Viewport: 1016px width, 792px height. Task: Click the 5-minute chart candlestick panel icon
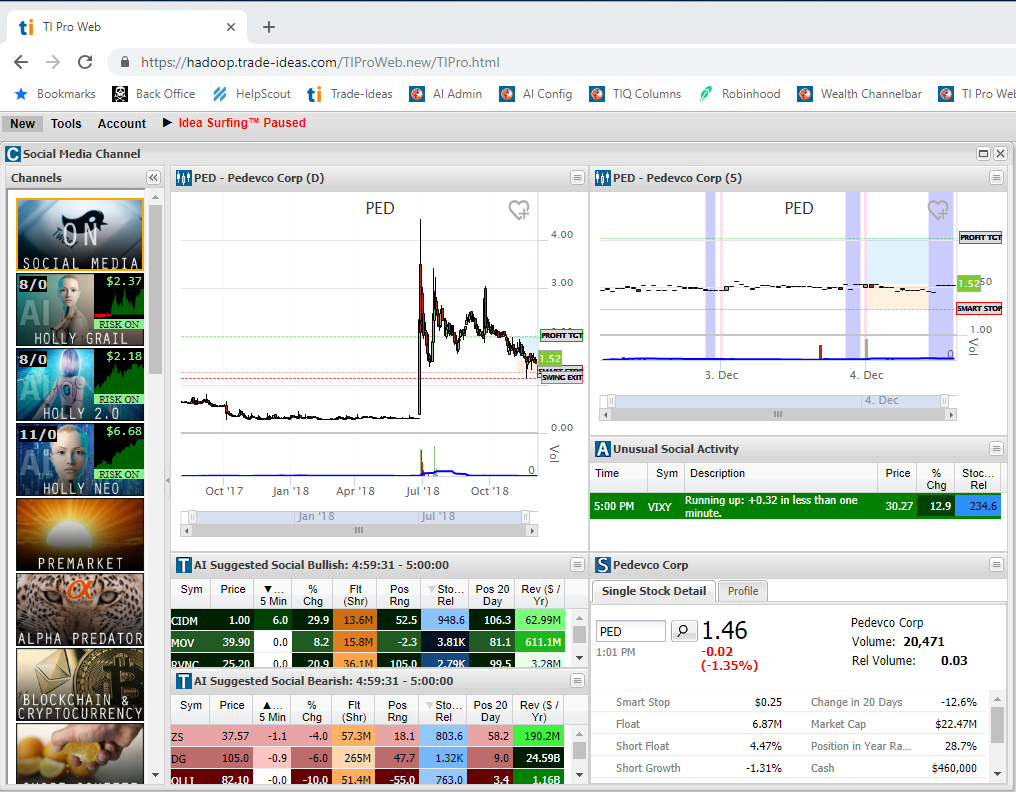pyautogui.click(x=603, y=178)
